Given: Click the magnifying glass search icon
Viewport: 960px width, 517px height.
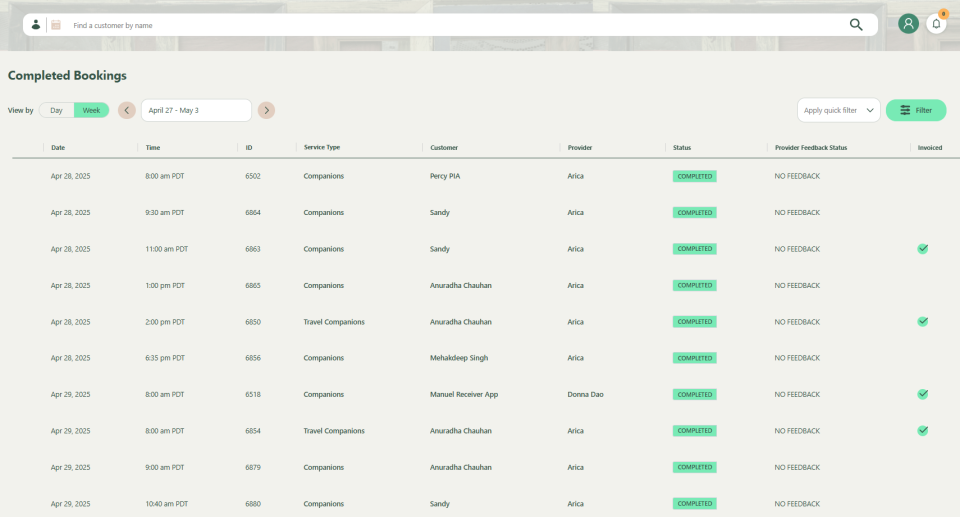Looking at the screenshot, I should [x=856, y=25].
